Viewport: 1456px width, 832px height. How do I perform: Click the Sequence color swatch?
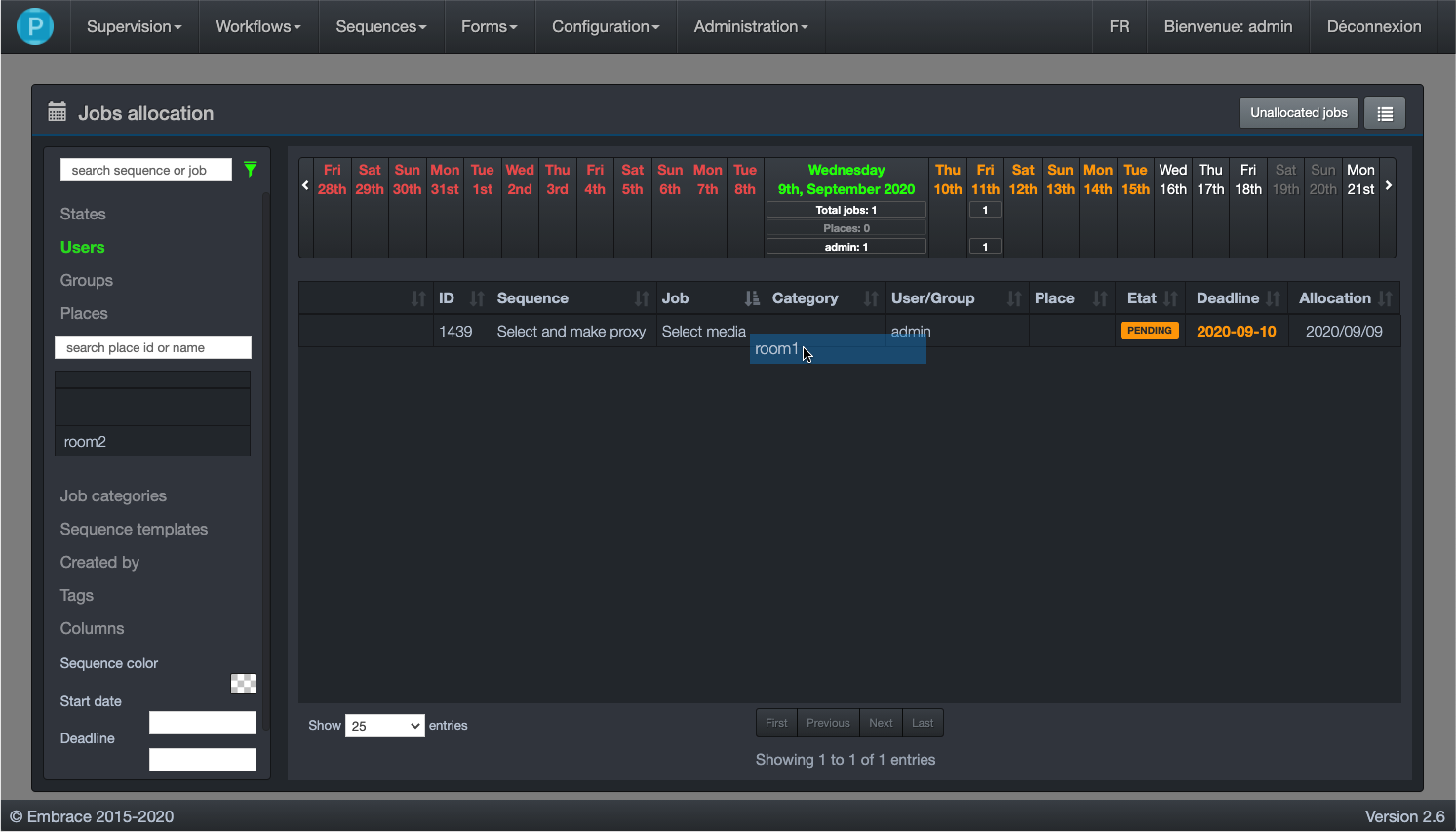(x=243, y=684)
